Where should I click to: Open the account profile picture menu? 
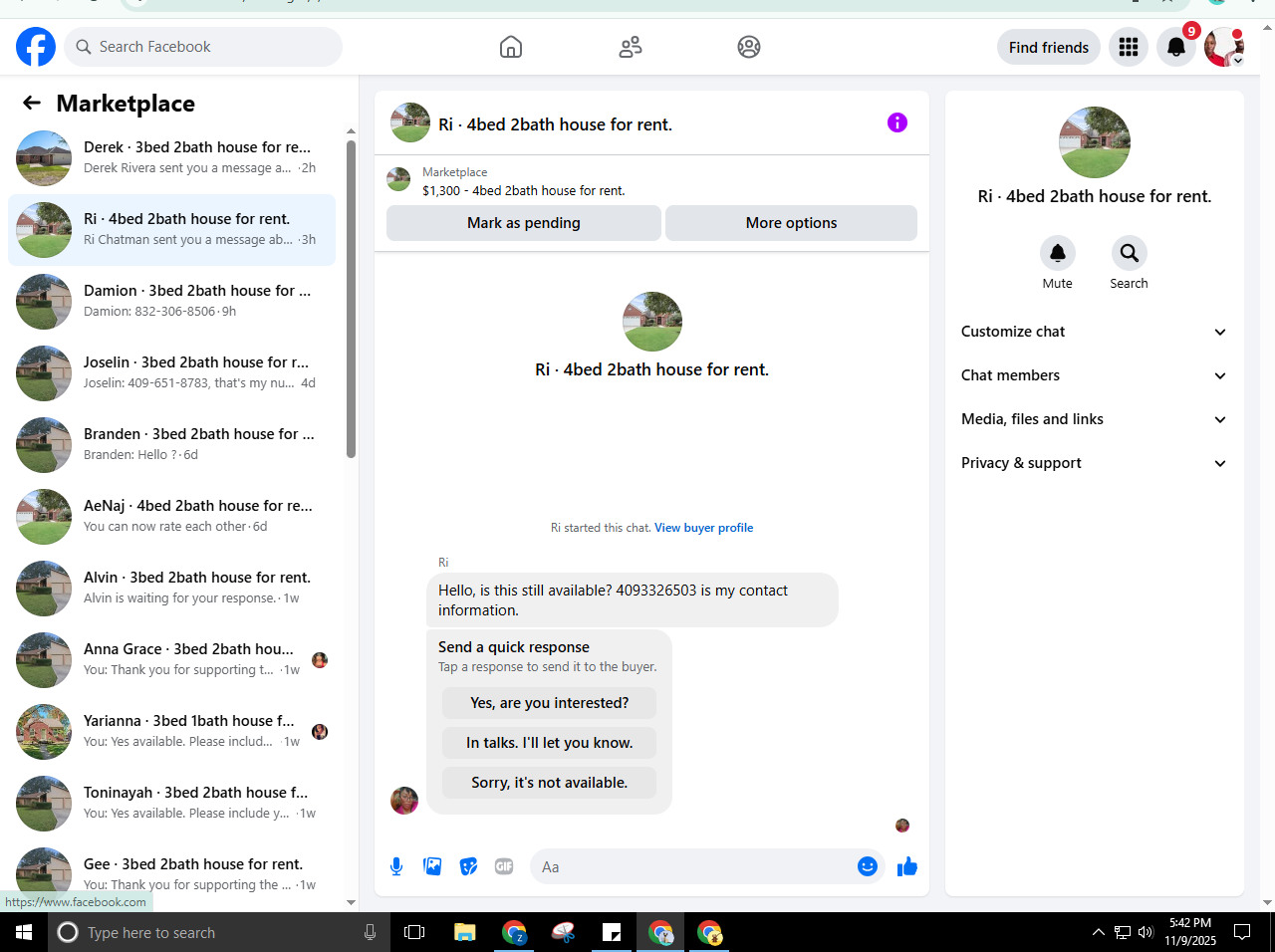(1224, 47)
